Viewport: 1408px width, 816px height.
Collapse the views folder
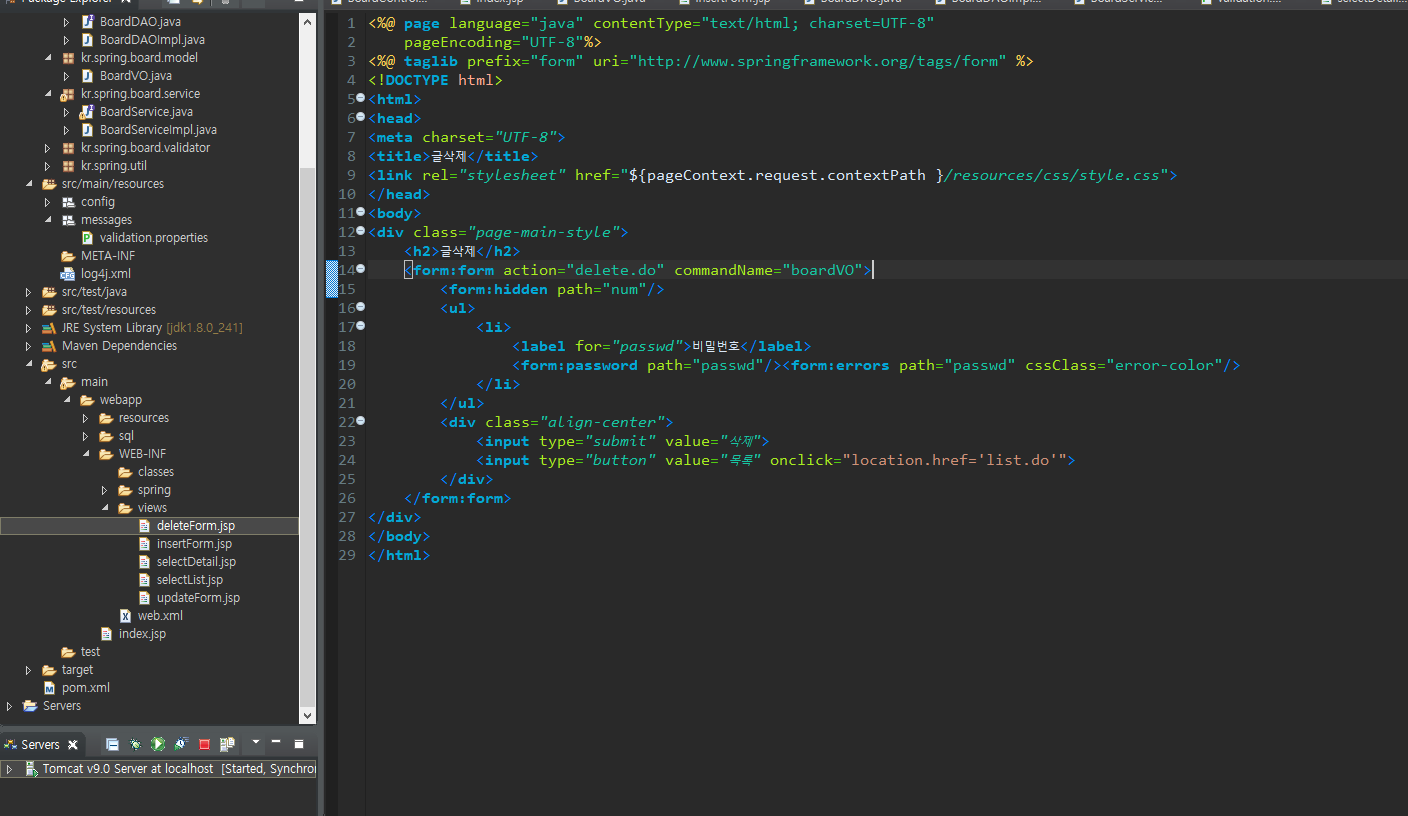pyautogui.click(x=105, y=508)
